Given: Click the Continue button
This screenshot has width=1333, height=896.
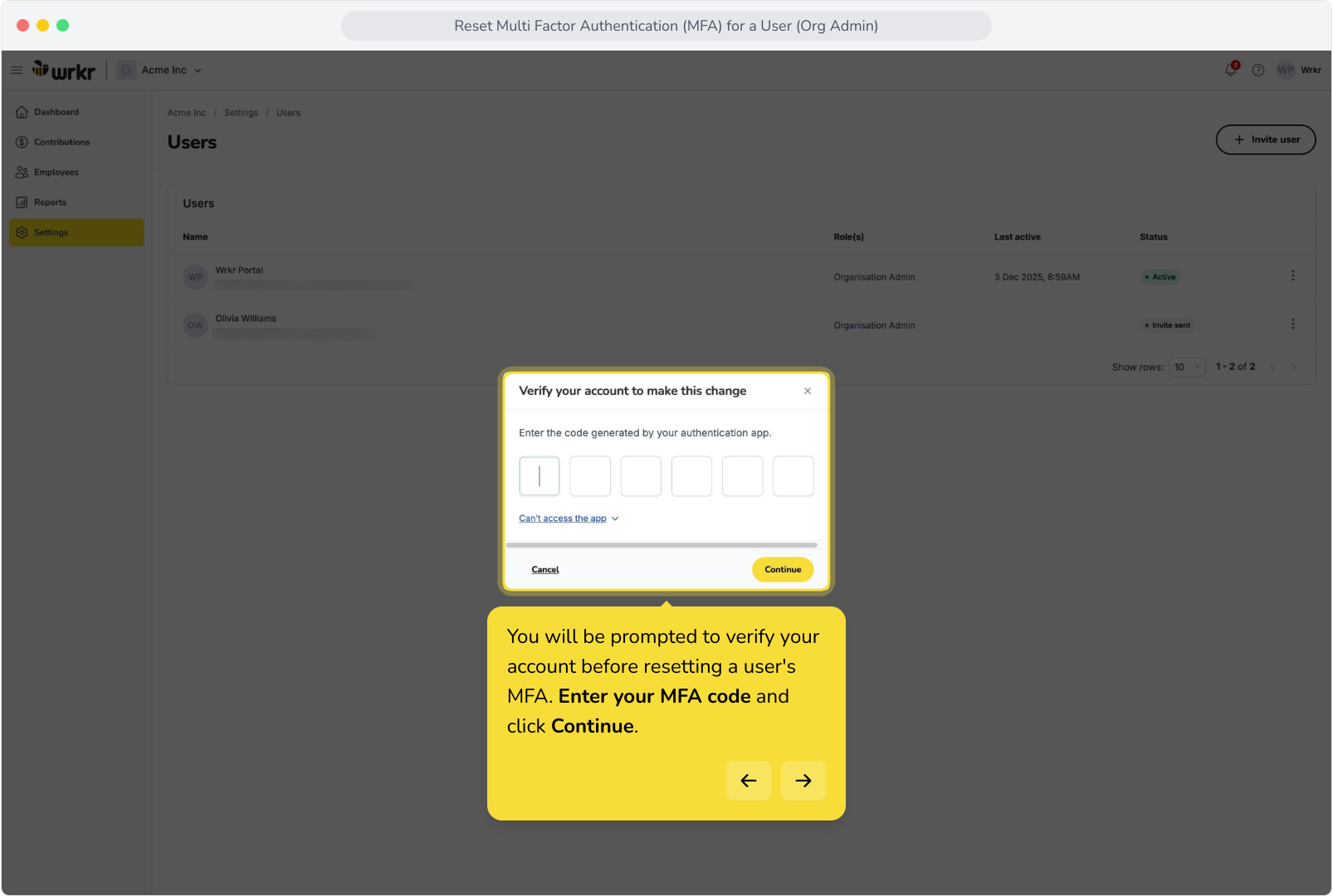Looking at the screenshot, I should point(783,570).
